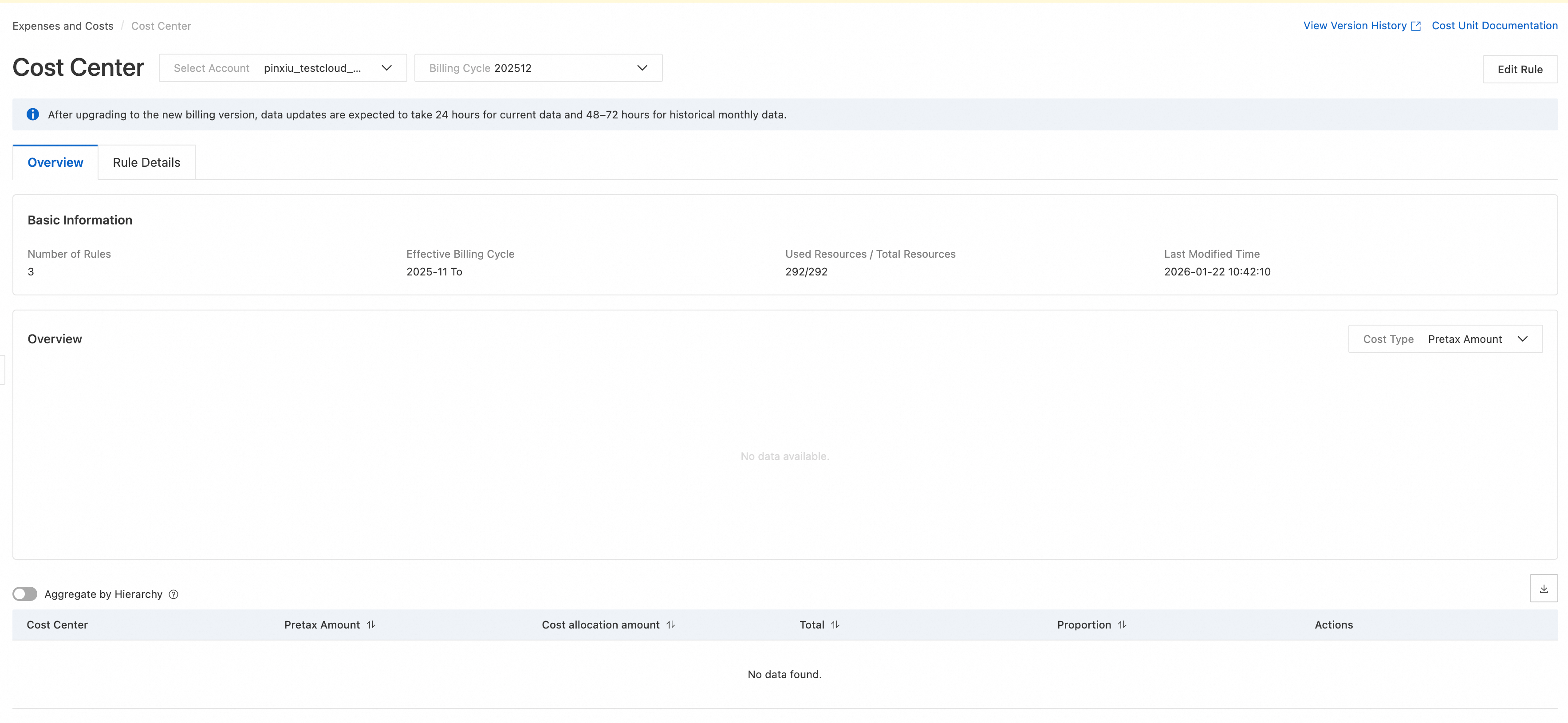1568x723 pixels.
Task: Click external link icon beside Version History
Action: pos(1416,26)
